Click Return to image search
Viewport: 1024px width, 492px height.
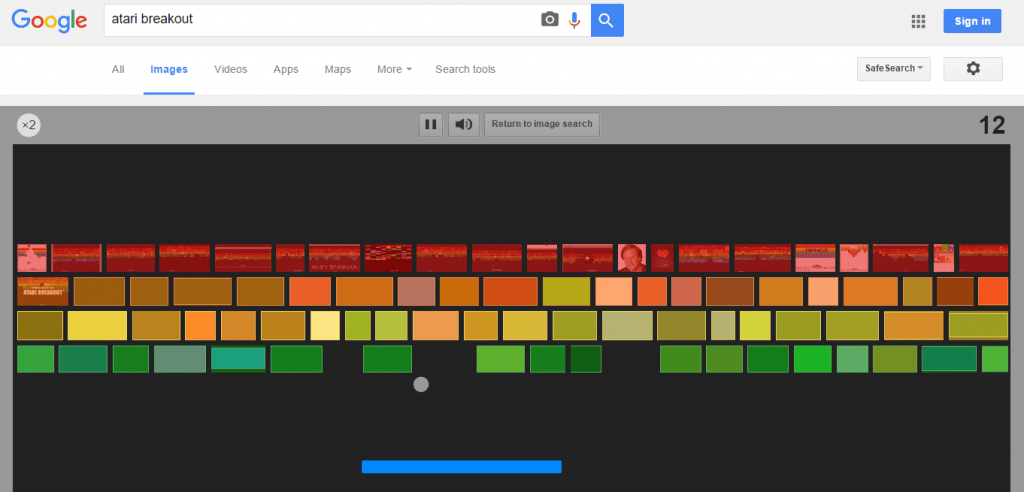(x=541, y=124)
